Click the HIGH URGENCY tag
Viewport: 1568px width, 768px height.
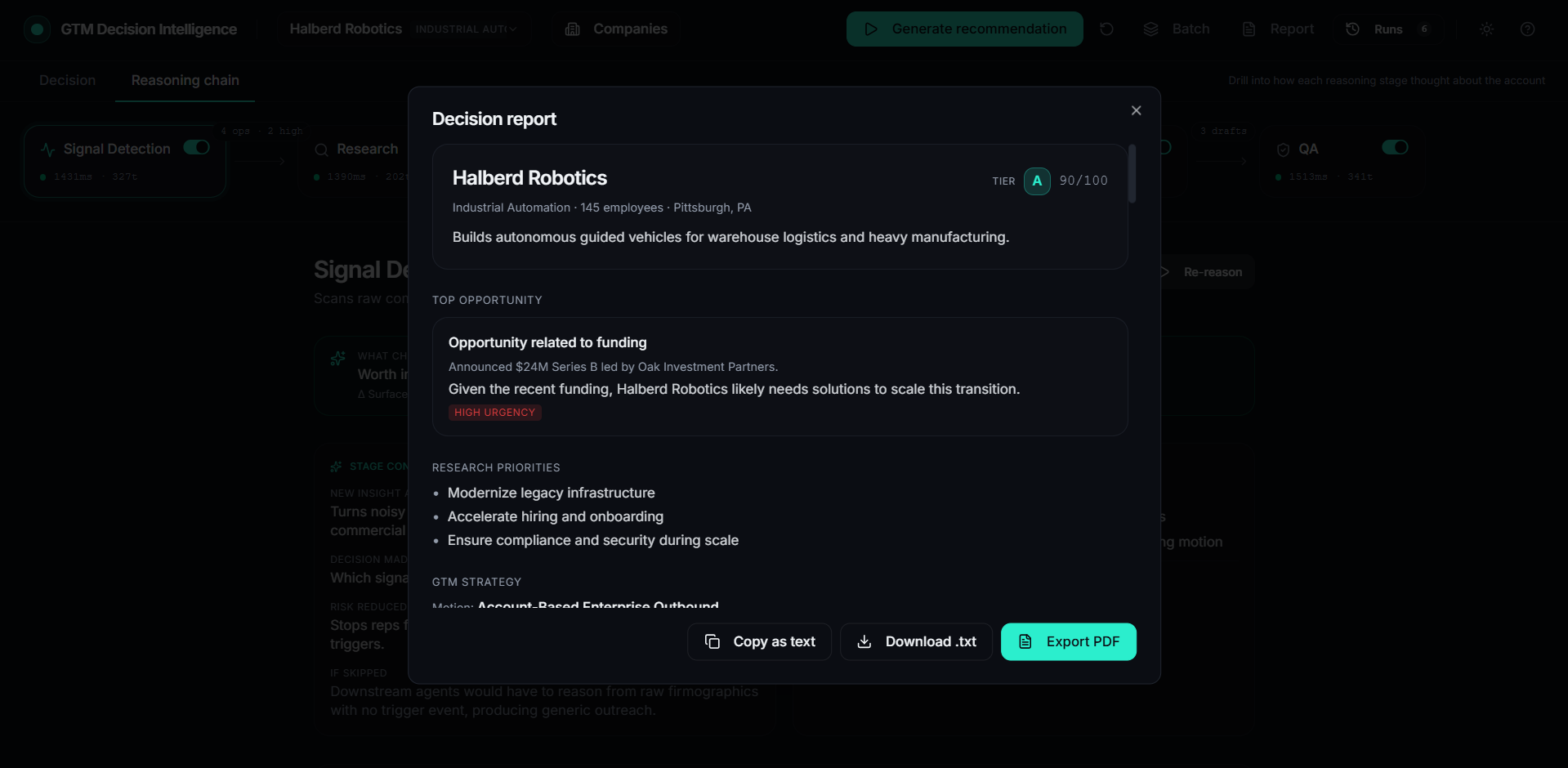click(x=494, y=413)
